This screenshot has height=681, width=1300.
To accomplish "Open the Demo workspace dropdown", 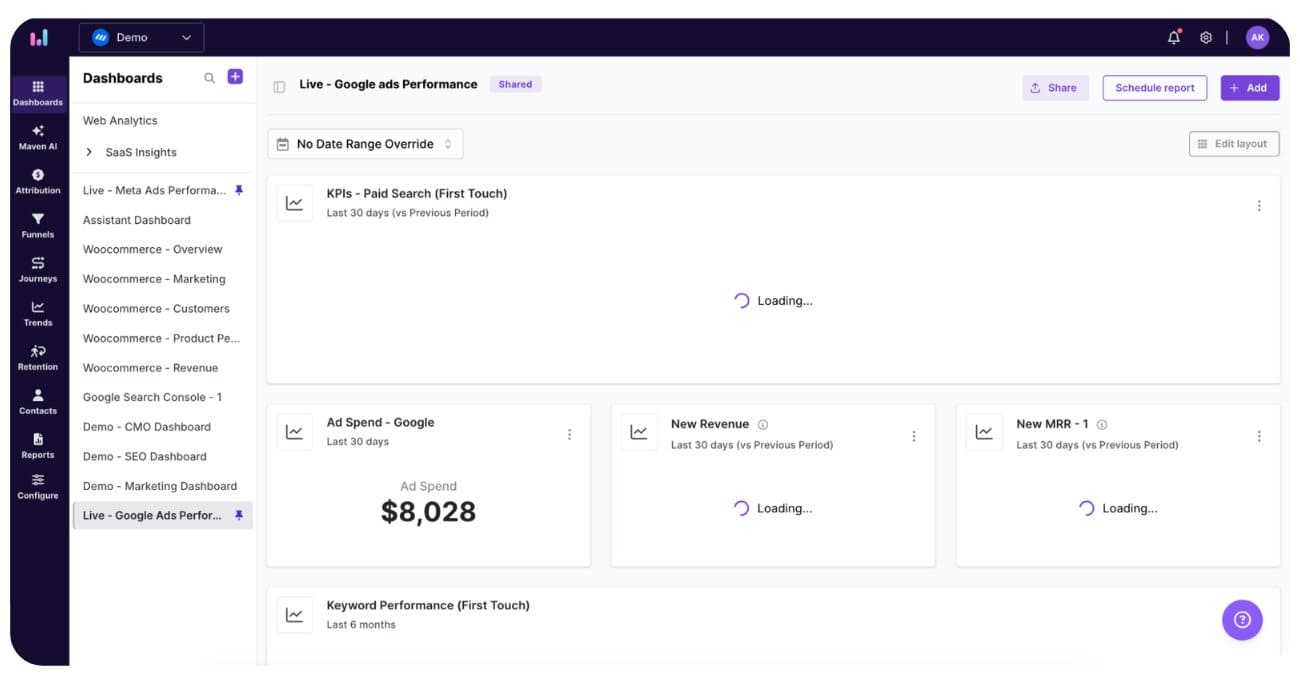I will (142, 38).
